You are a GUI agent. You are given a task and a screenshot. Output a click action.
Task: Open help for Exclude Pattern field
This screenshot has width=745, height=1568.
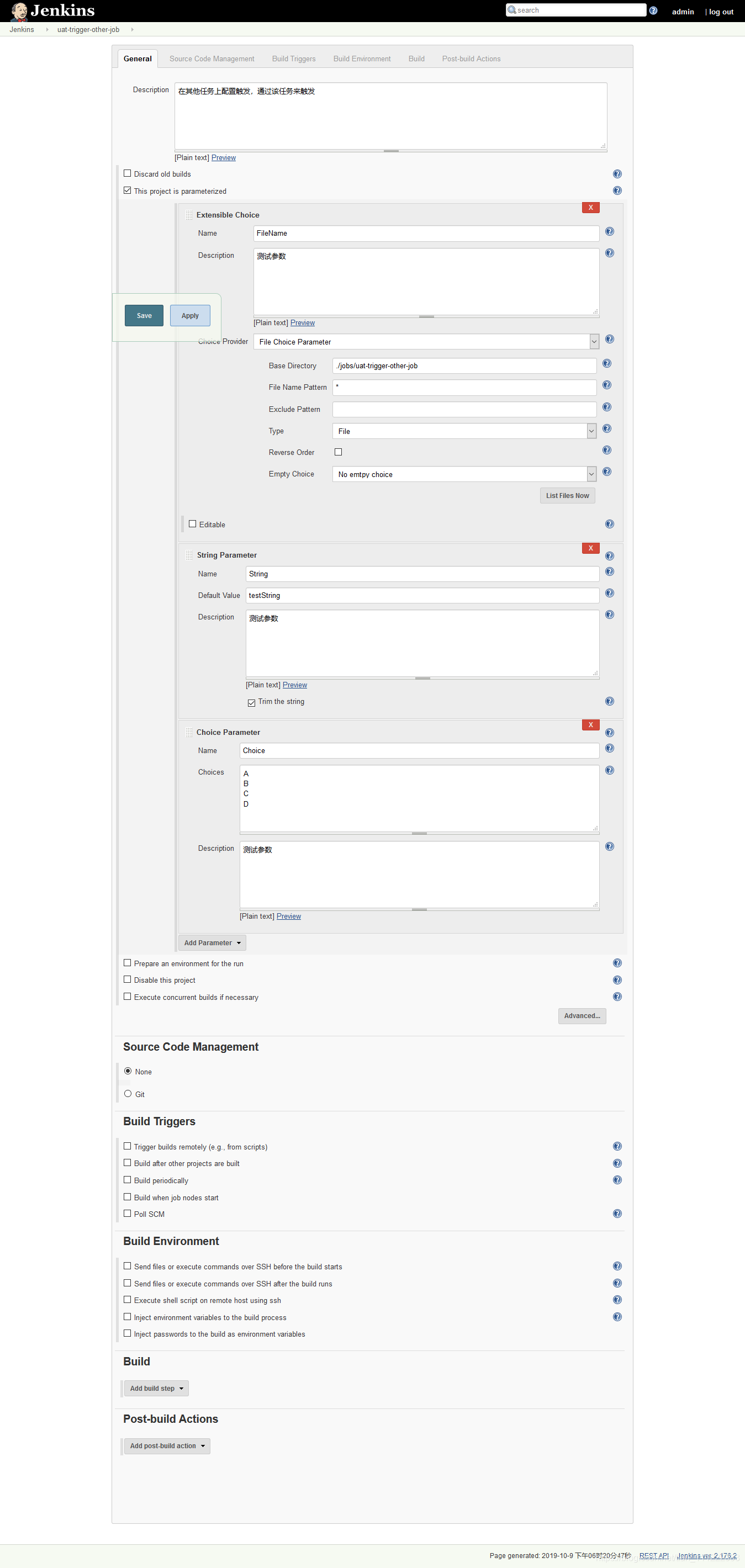pos(607,407)
